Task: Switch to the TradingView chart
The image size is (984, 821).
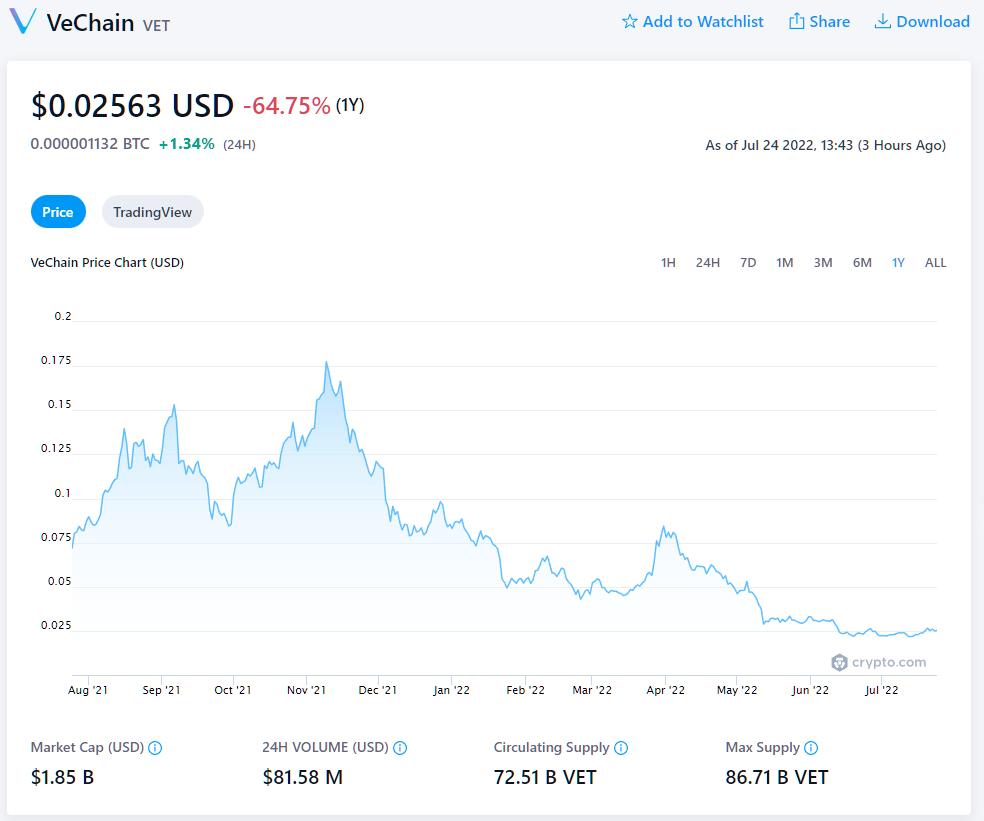Action: [152, 212]
